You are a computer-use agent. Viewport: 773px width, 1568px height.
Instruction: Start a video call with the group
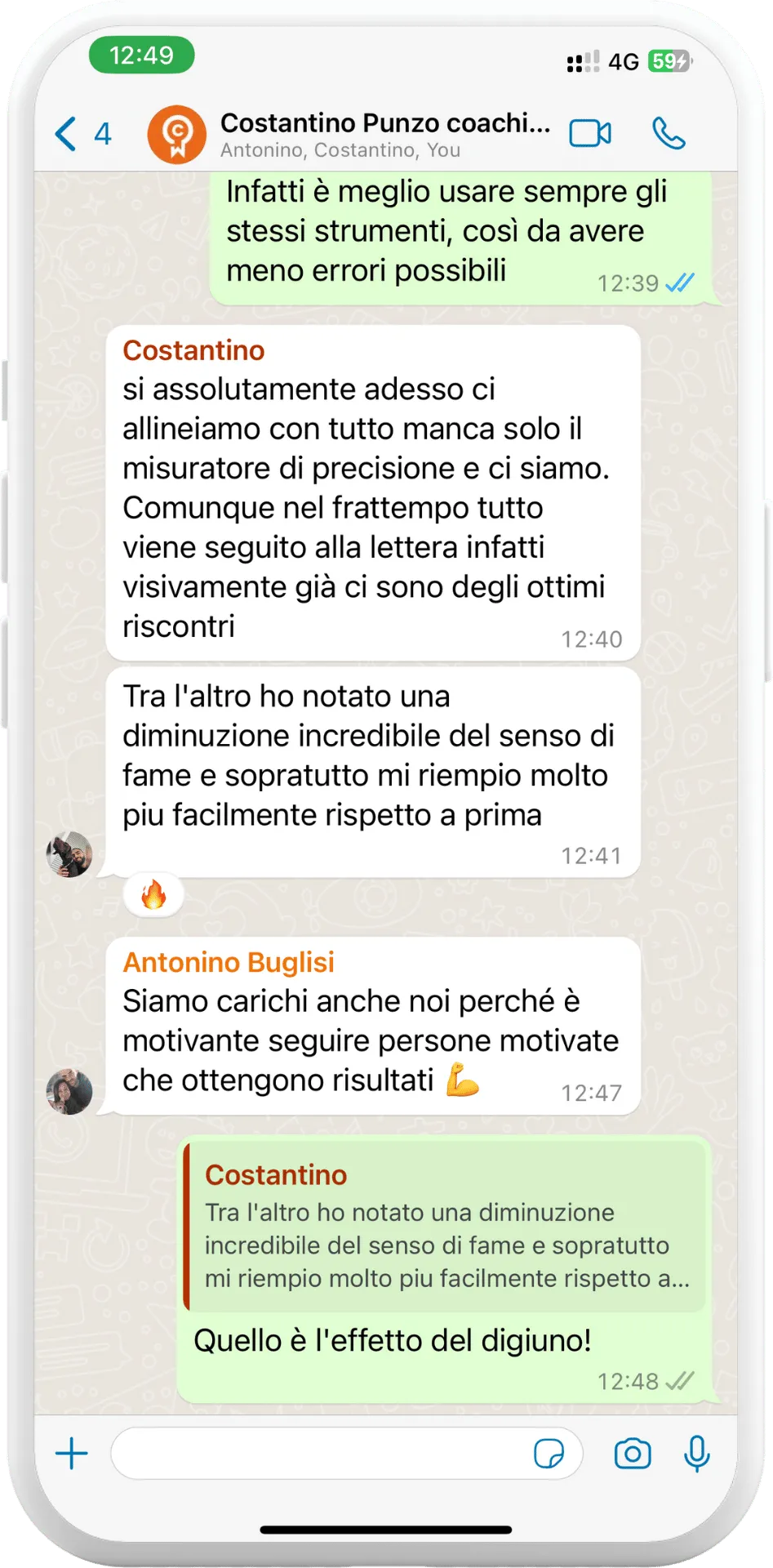pyautogui.click(x=590, y=133)
